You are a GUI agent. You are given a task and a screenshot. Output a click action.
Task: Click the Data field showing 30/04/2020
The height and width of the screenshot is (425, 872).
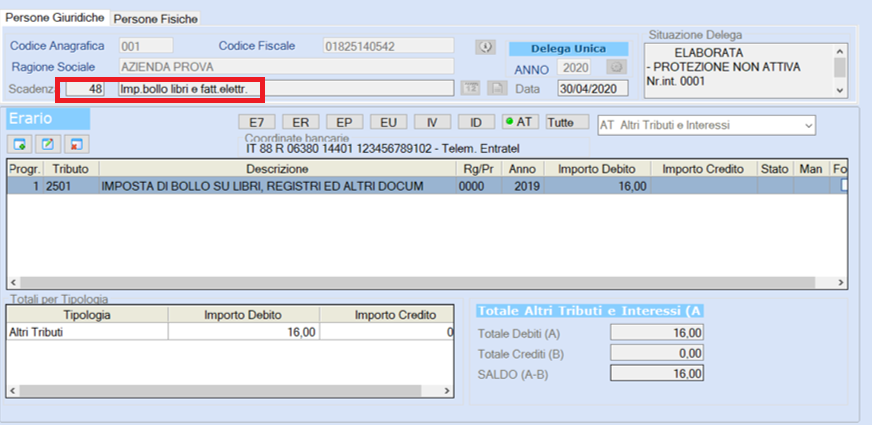pos(592,89)
